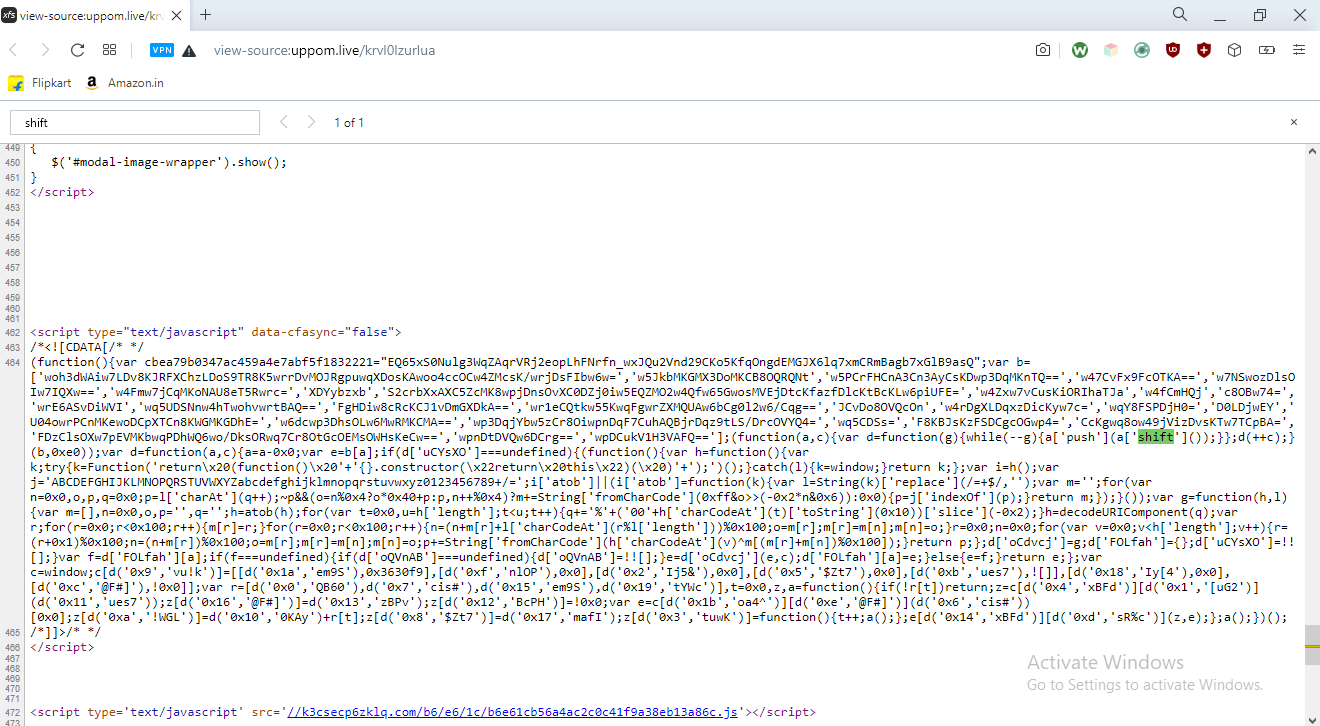The height and width of the screenshot is (726, 1320).
Task: Open the pastel cube extension icon
Action: [1110, 50]
